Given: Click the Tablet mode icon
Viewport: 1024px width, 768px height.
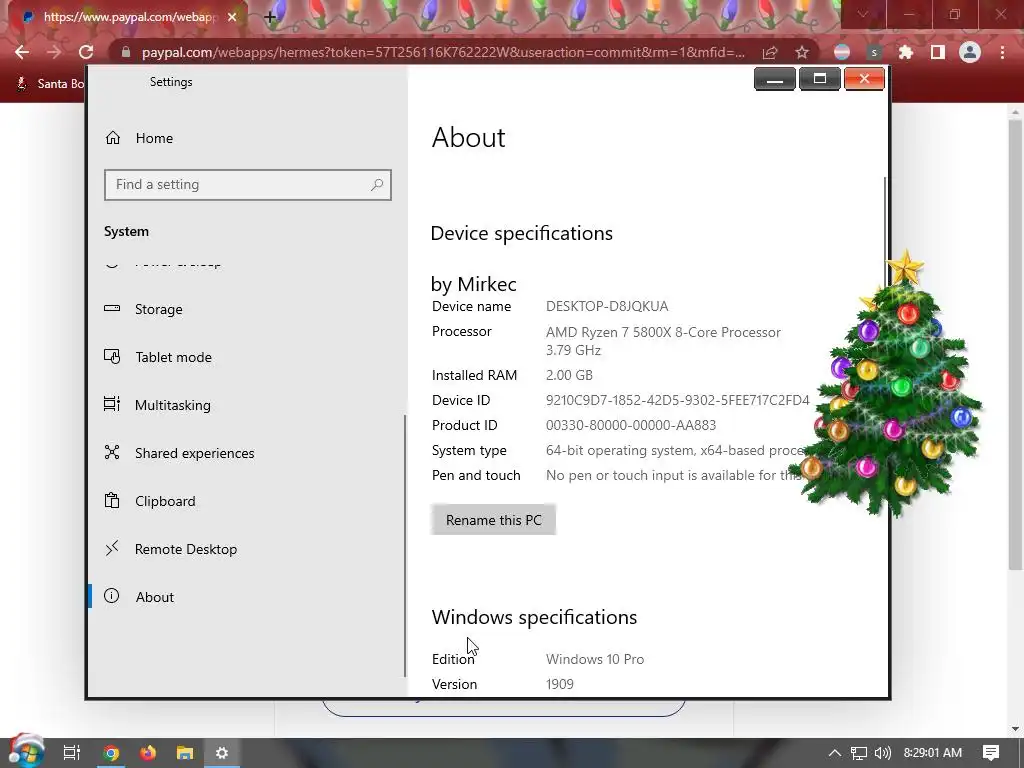Looking at the screenshot, I should pyautogui.click(x=112, y=357).
